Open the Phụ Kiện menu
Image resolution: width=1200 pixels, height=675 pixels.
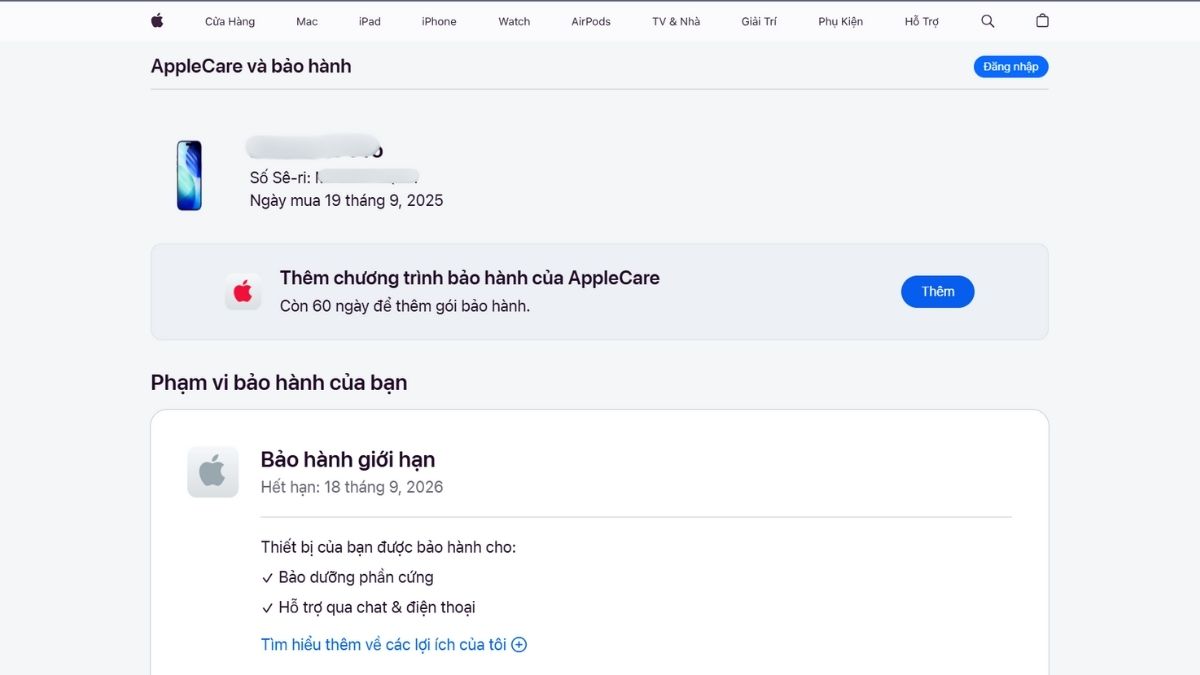tap(840, 21)
